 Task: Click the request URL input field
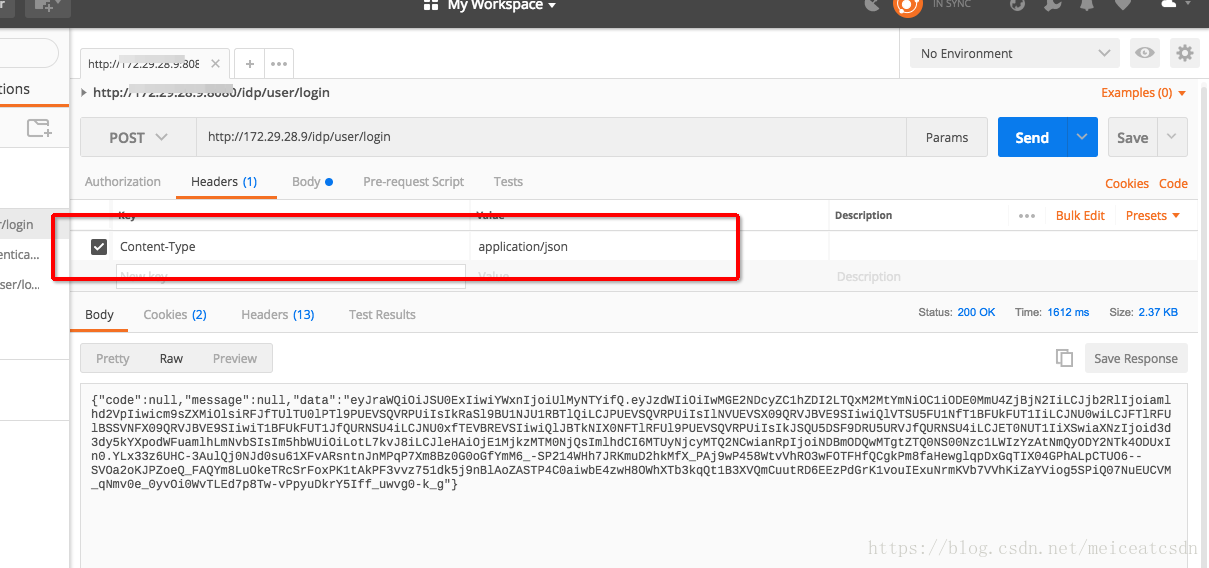point(551,137)
